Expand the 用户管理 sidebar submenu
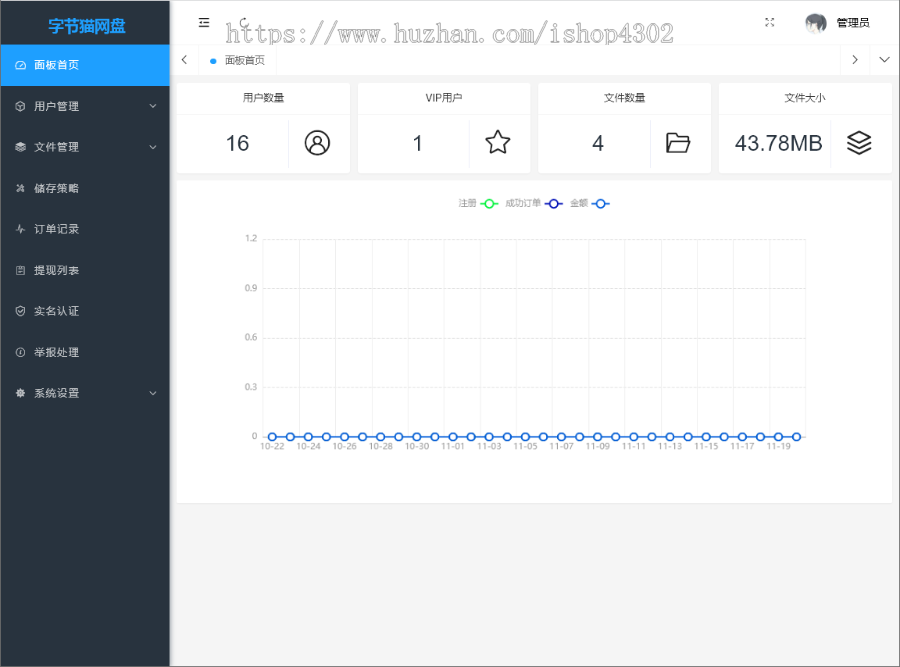The image size is (900, 667). 85,106
